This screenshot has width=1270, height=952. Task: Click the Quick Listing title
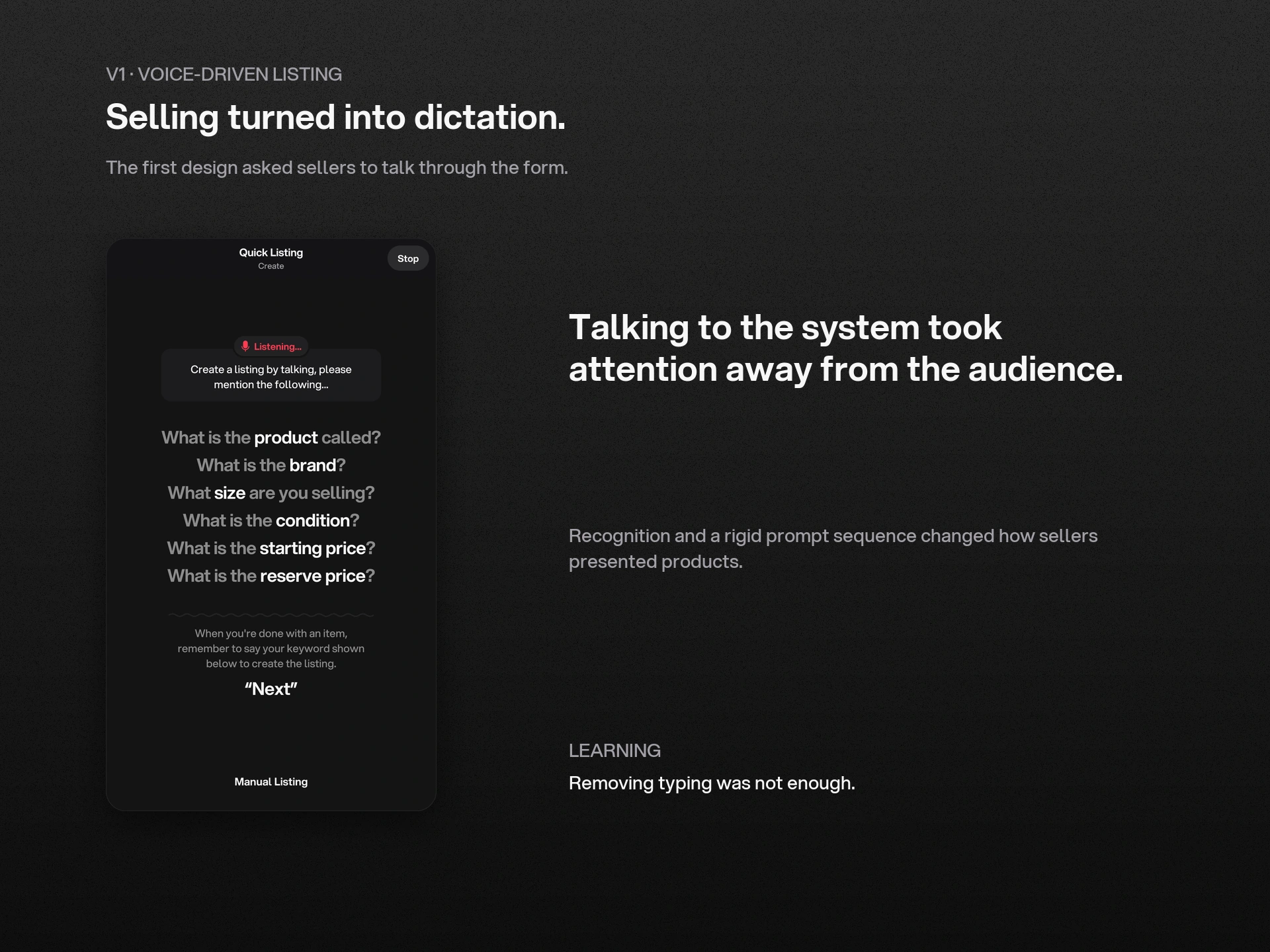click(x=271, y=253)
